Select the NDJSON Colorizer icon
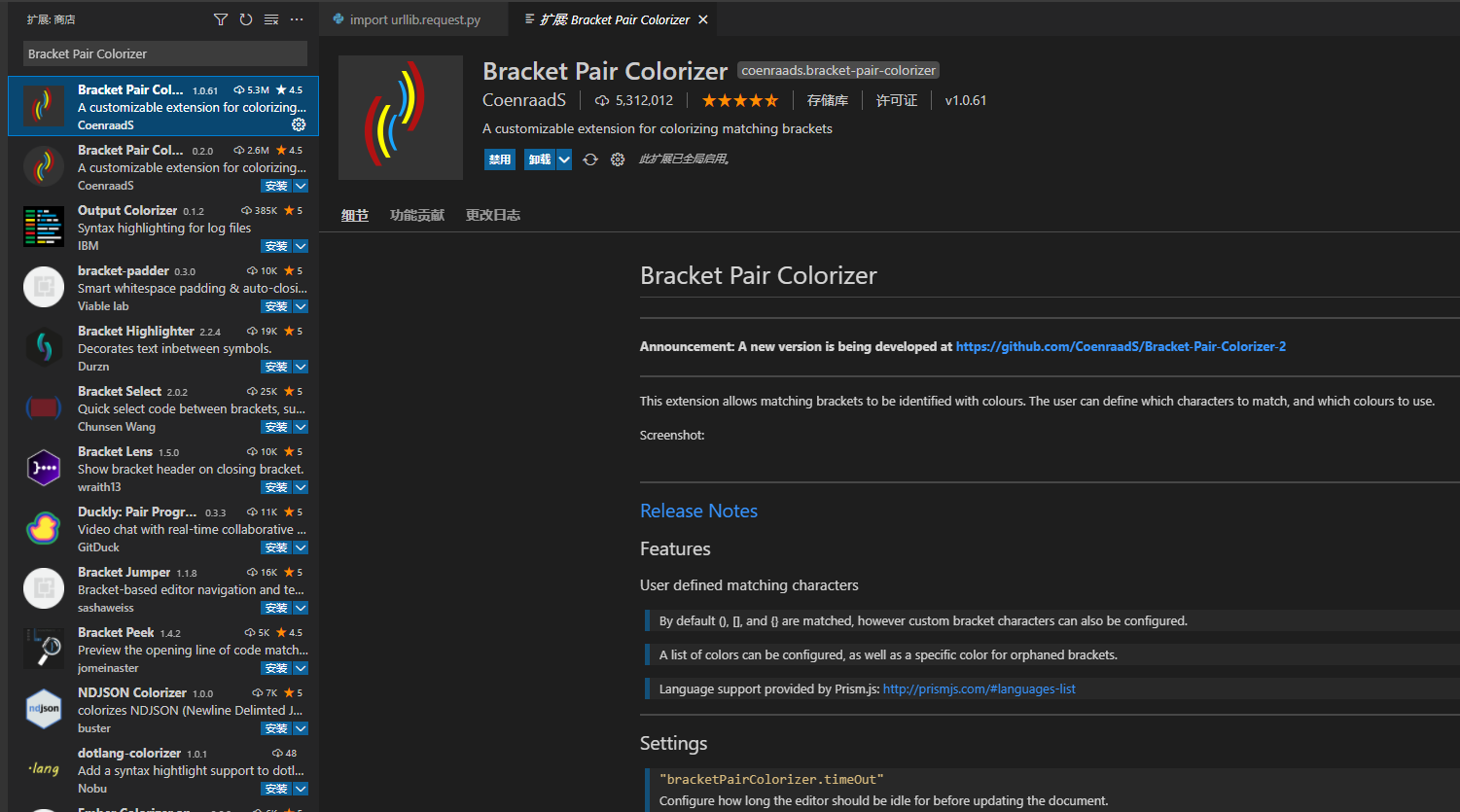Screen dimensions: 1460x812 [x=44, y=709]
